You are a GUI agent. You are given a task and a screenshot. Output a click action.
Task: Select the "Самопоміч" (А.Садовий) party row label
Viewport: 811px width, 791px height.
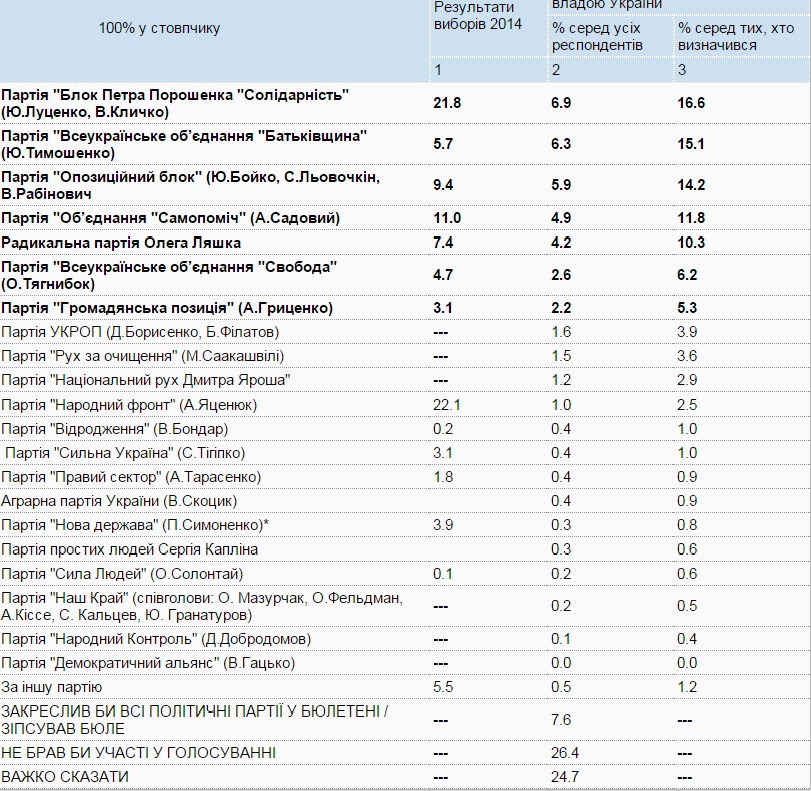pyautogui.click(x=171, y=218)
